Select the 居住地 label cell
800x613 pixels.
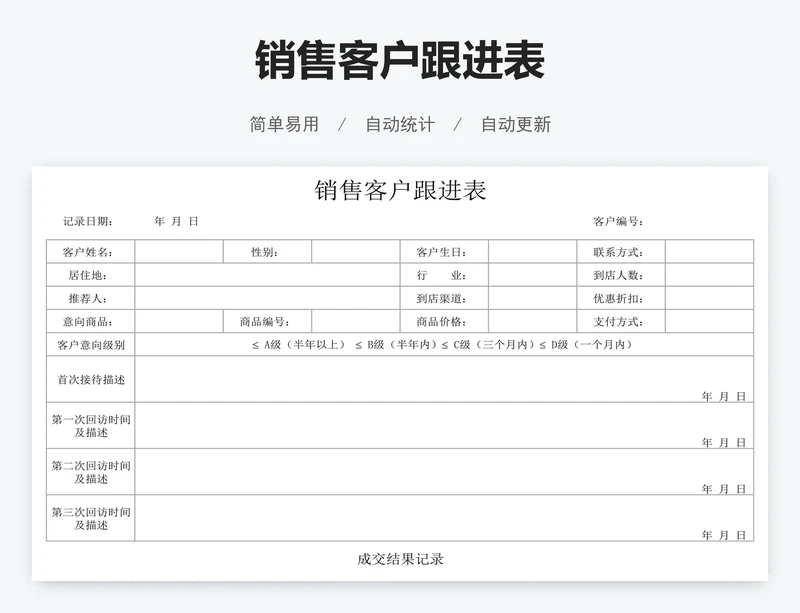(x=90, y=275)
